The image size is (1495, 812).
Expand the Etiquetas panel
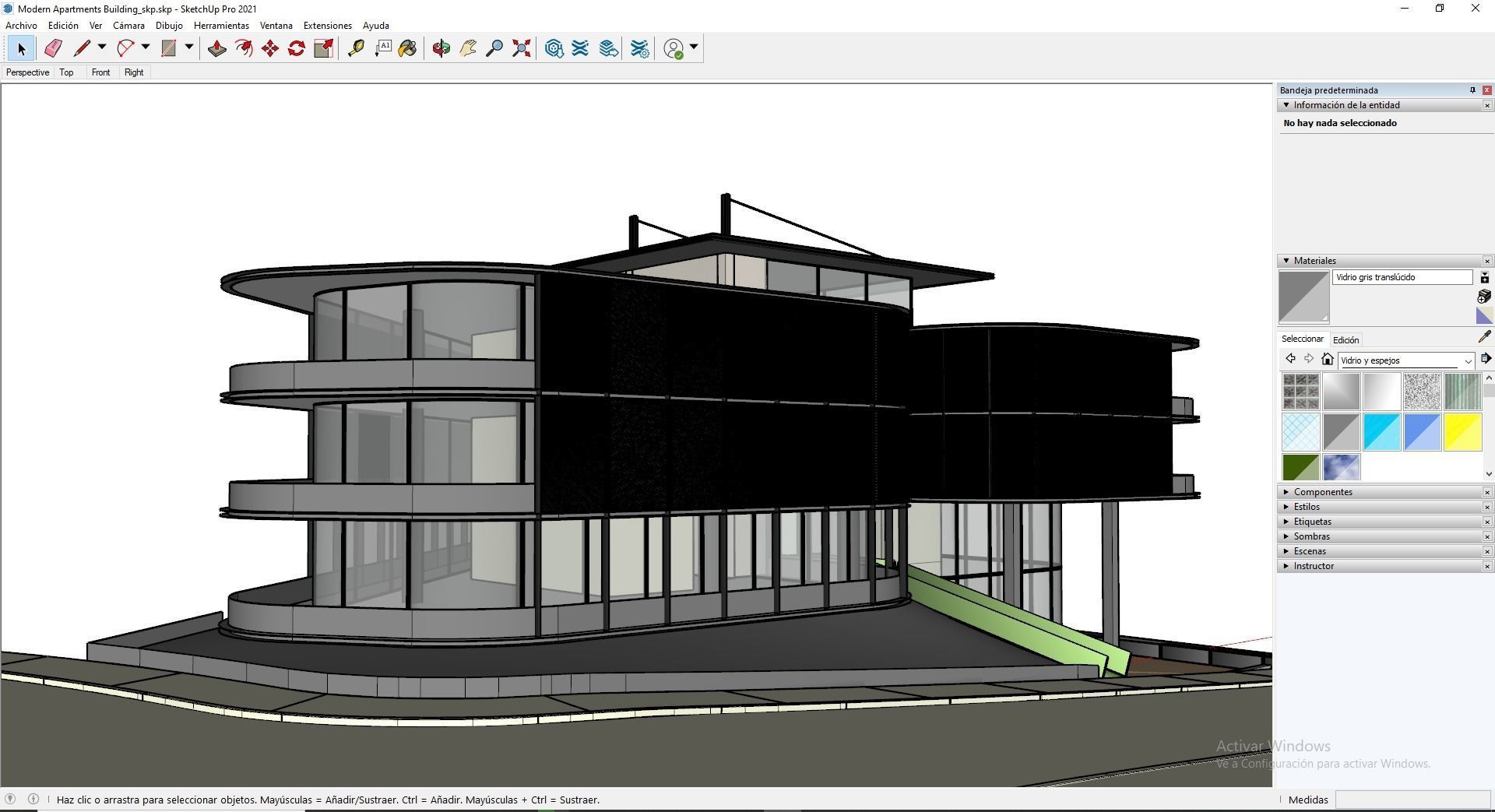[x=1286, y=522]
